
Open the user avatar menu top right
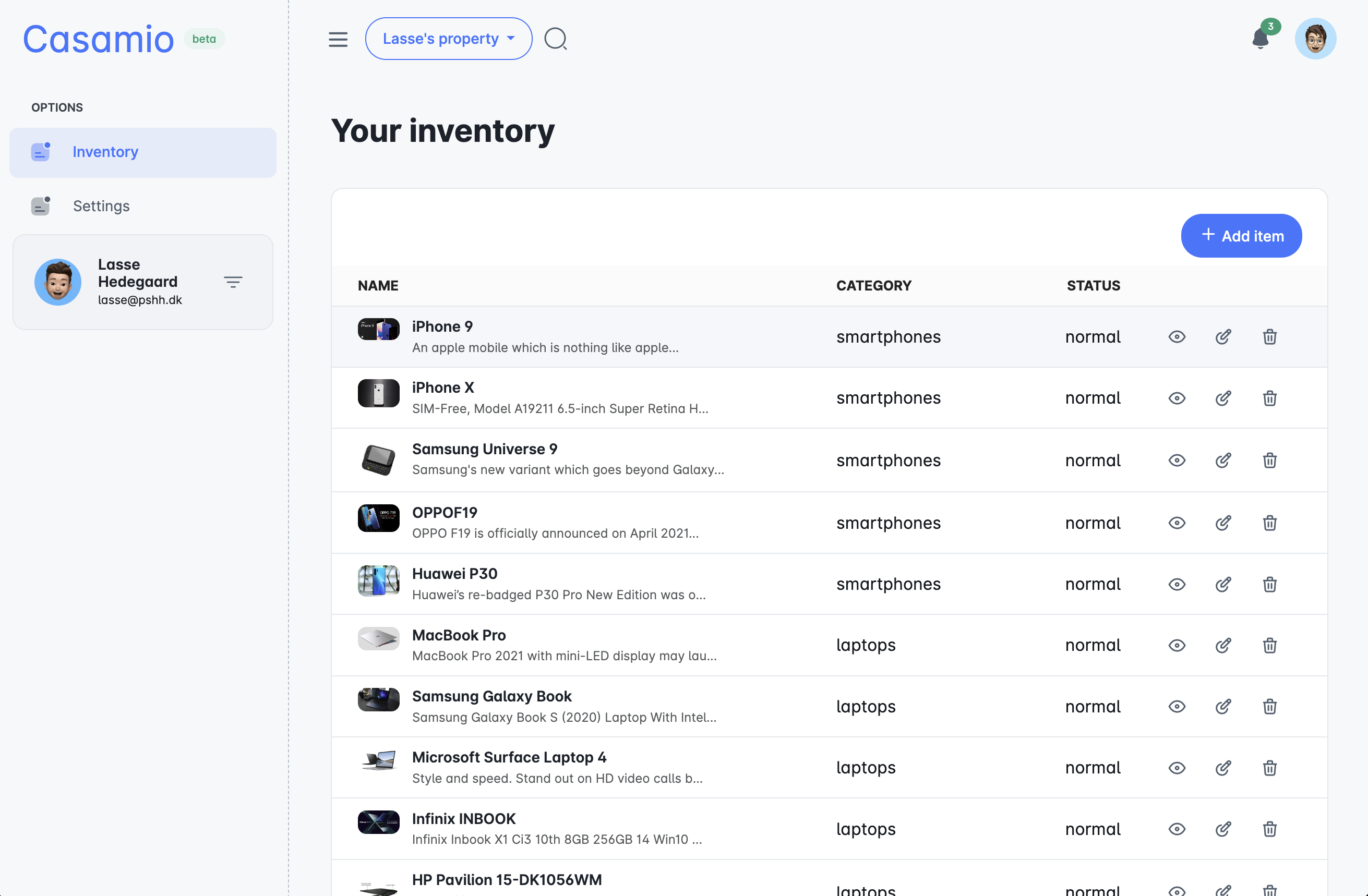pos(1315,39)
